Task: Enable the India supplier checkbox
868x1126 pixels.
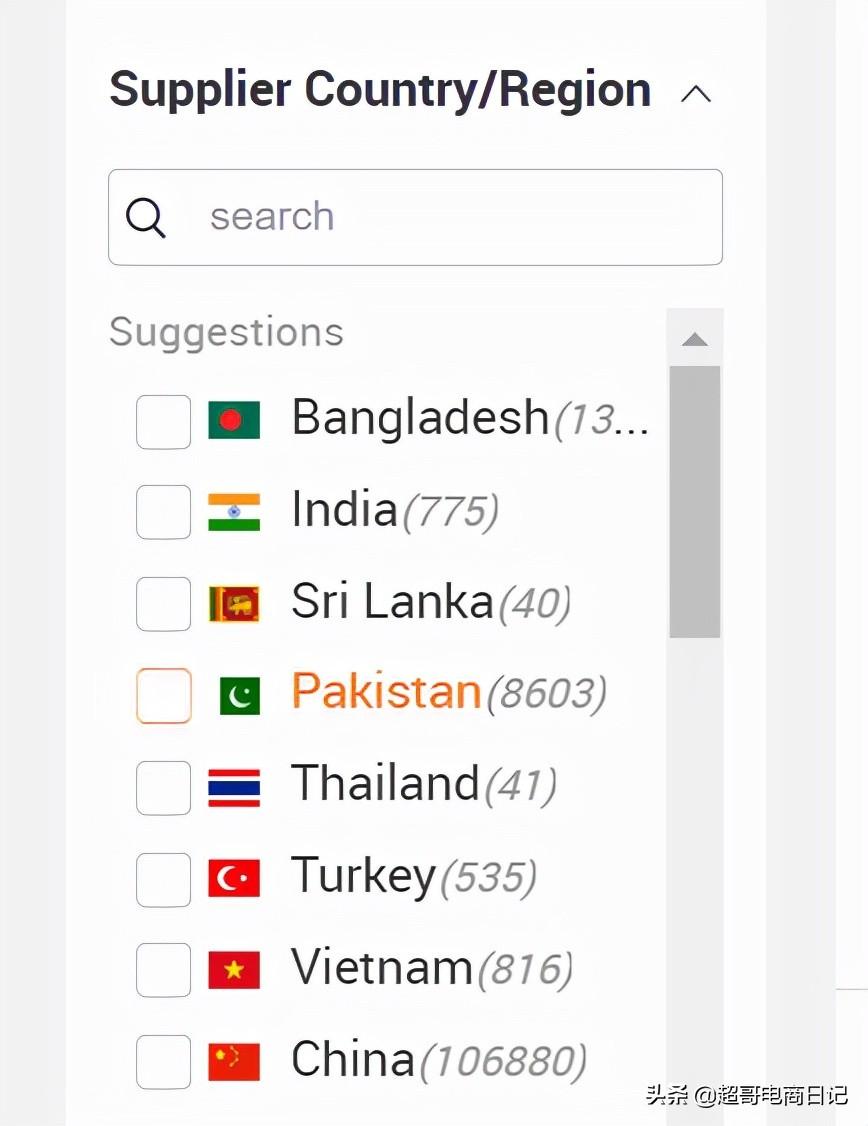Action: (163, 512)
